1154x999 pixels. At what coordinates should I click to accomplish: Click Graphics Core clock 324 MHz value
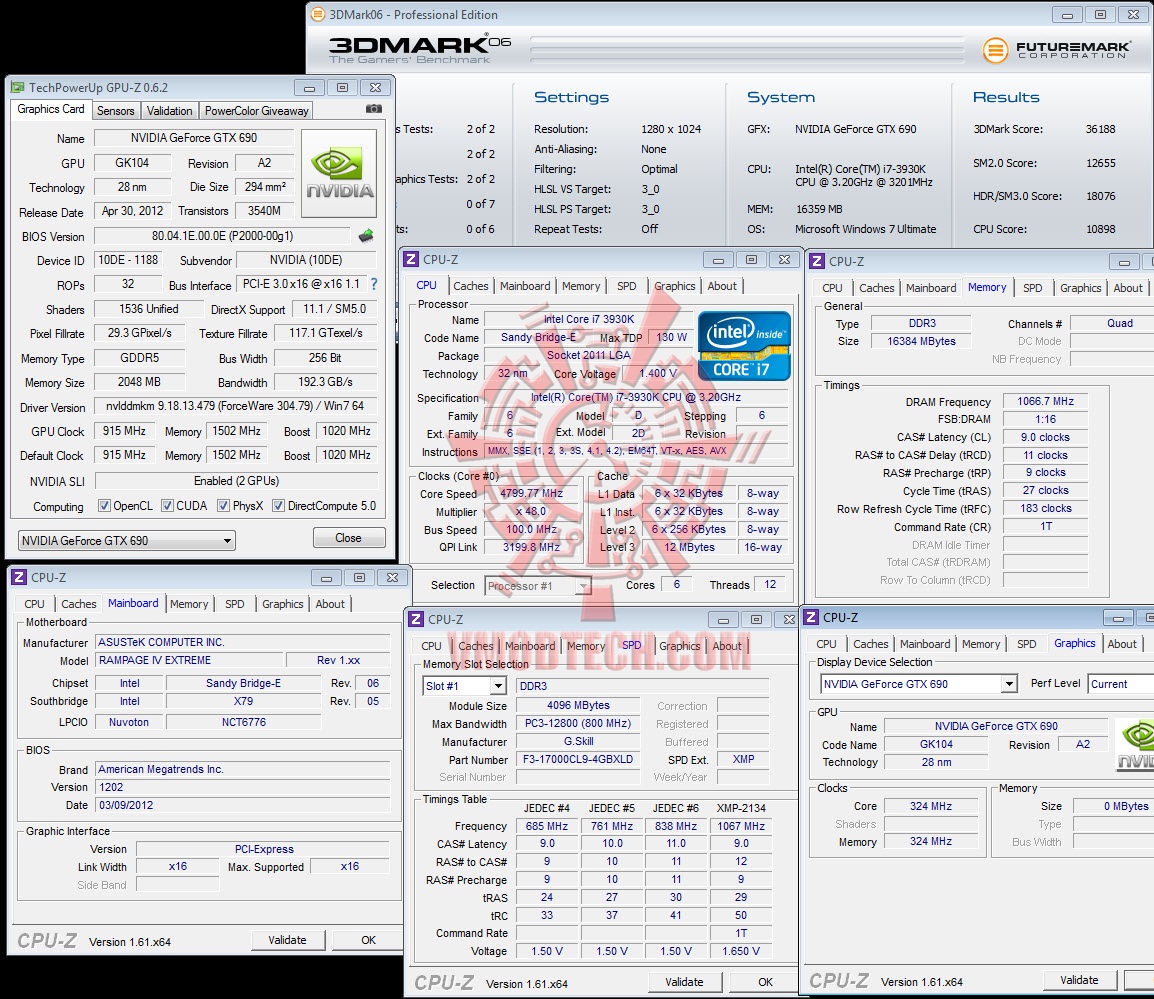pyautogui.click(x=931, y=806)
